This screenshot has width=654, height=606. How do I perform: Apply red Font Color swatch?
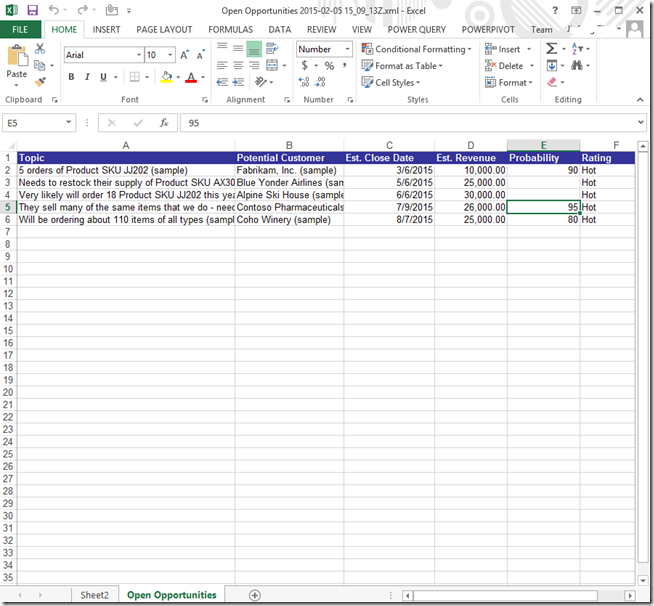(191, 77)
